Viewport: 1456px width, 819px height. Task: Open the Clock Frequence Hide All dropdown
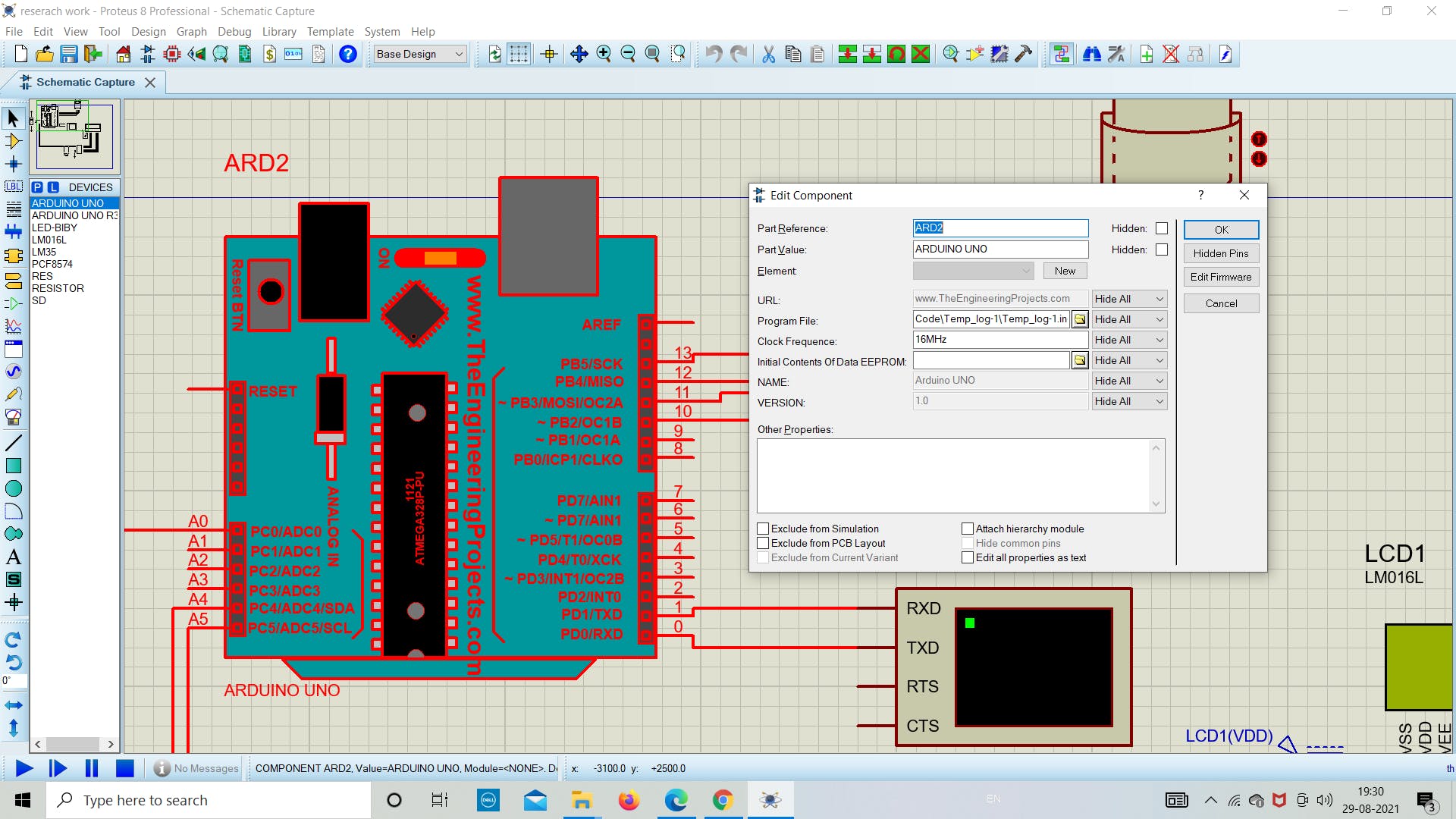click(x=1128, y=340)
